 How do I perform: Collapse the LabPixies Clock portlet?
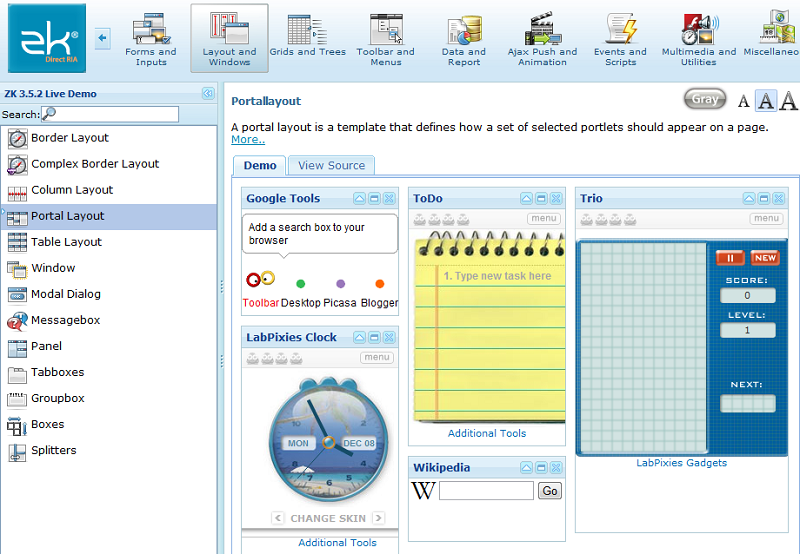click(x=359, y=337)
